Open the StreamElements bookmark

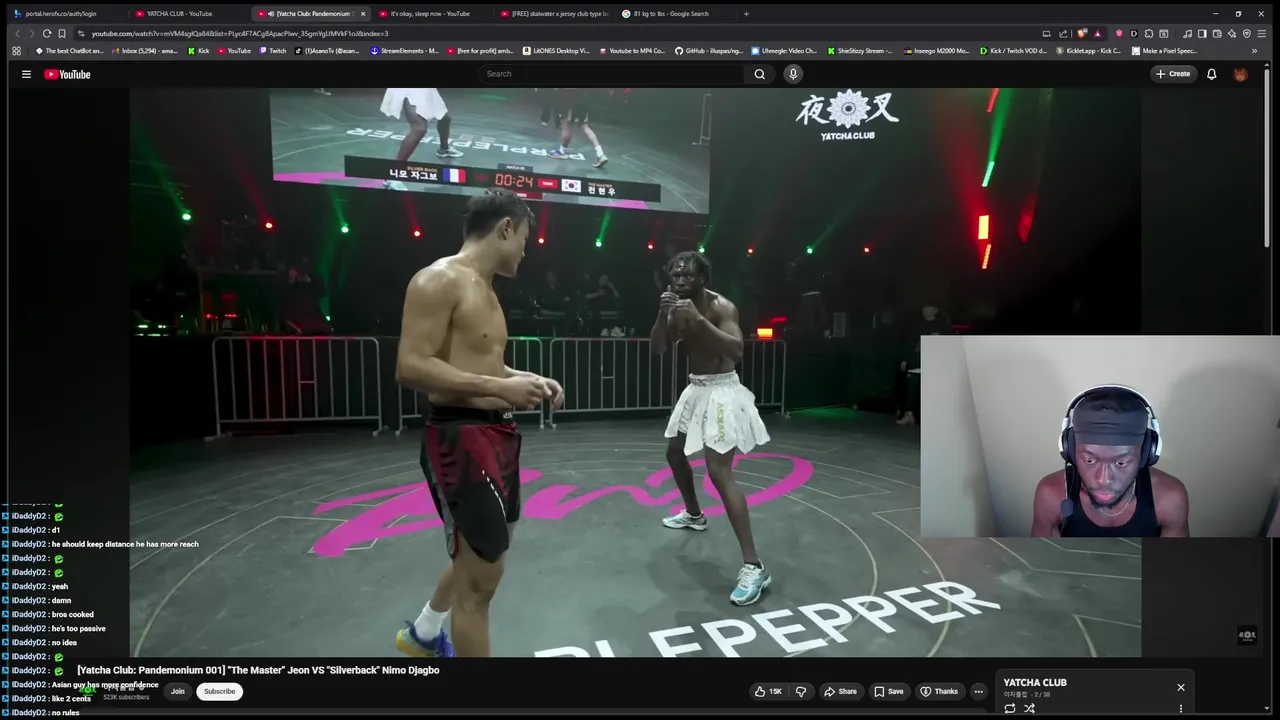(x=404, y=51)
